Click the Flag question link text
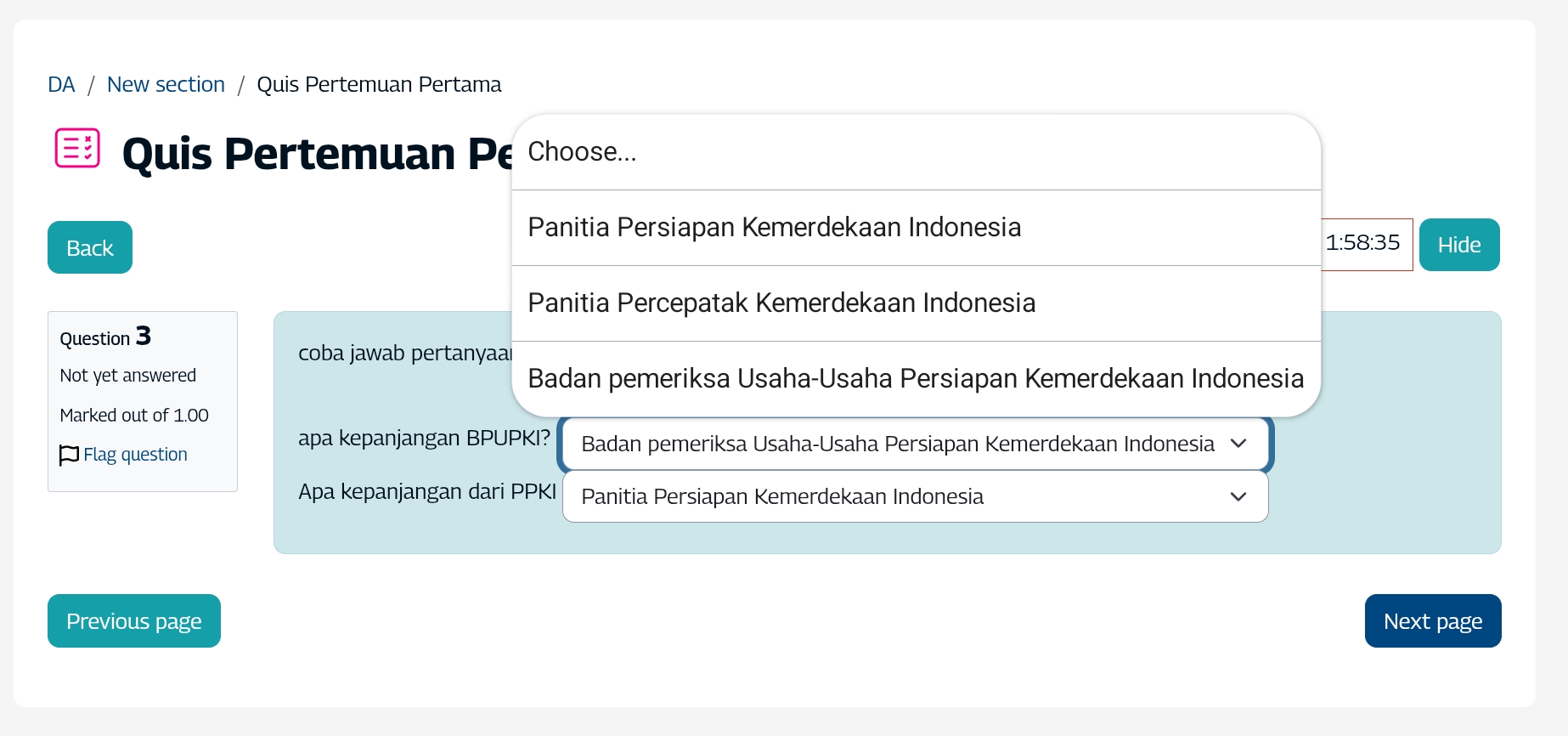This screenshot has height=736, width=1568. pyautogui.click(x=135, y=455)
